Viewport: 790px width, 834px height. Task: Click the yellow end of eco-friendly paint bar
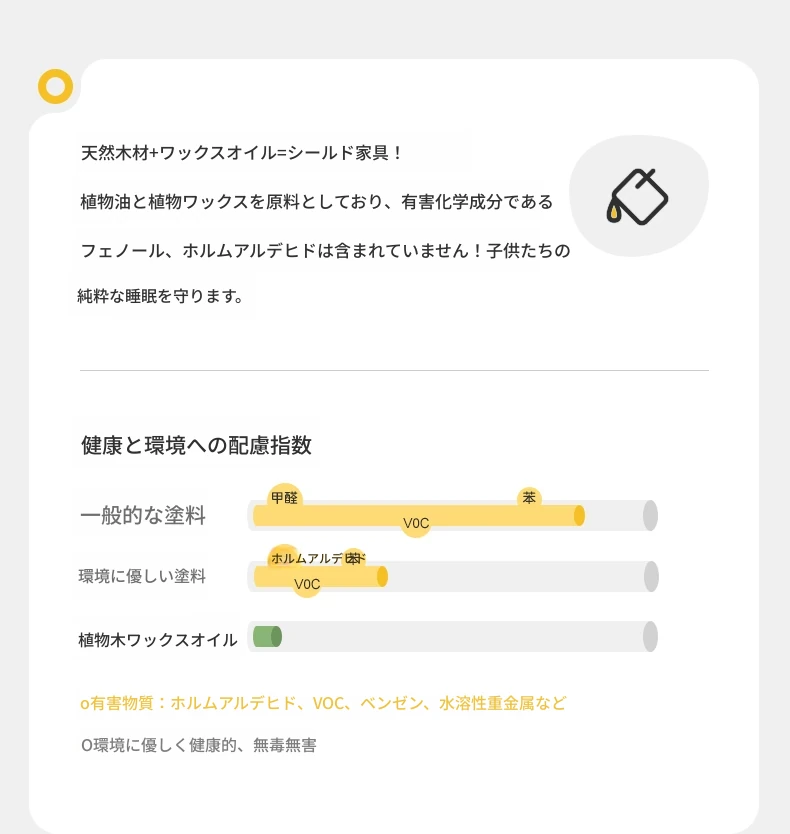click(x=382, y=577)
